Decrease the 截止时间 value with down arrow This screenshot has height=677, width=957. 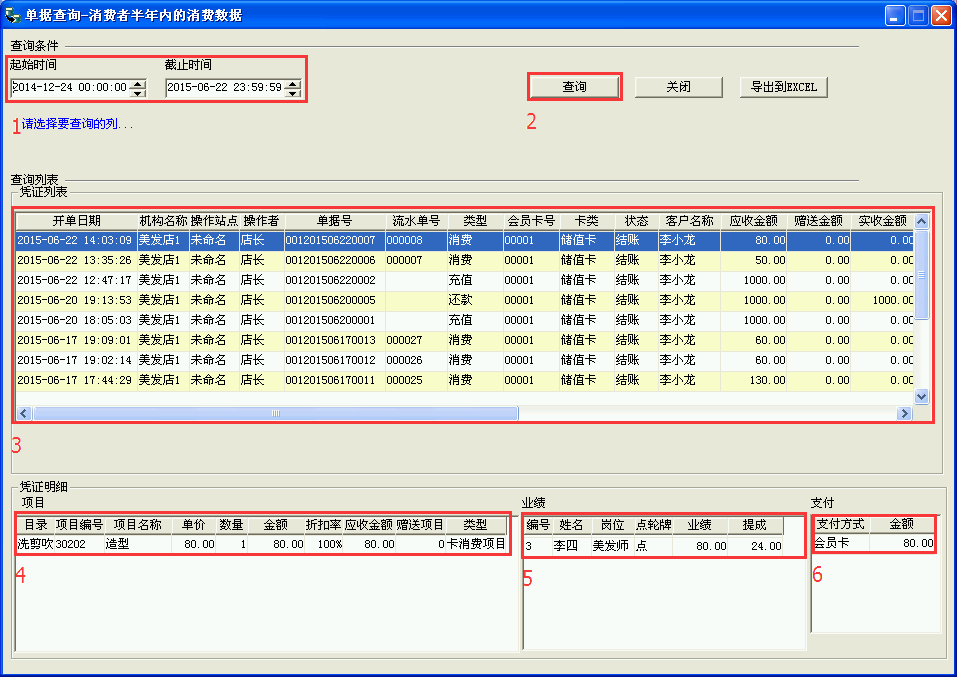click(x=293, y=93)
